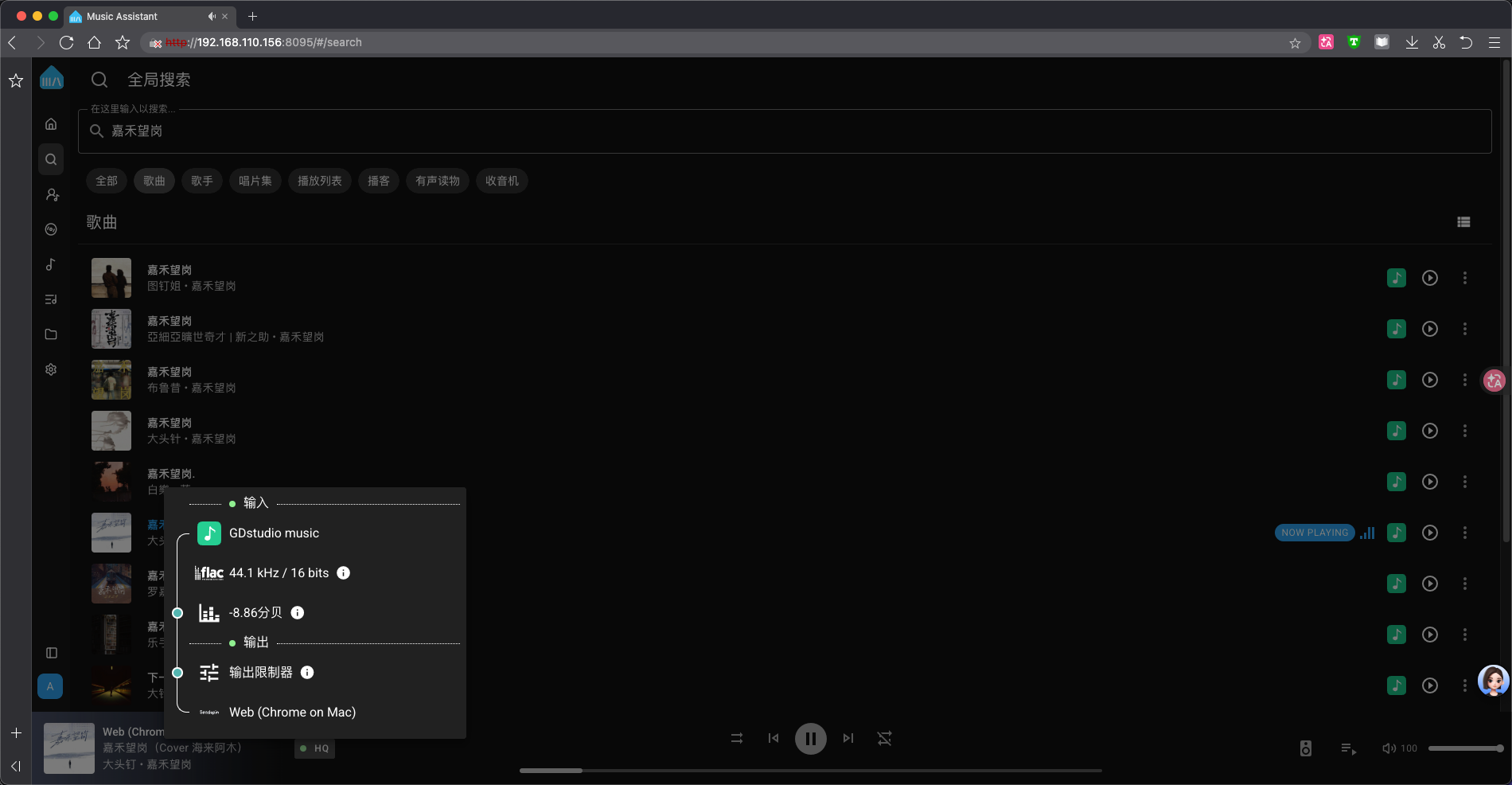Open the Playlists library in the sidebar
Image resolution: width=1512 pixels, height=785 pixels.
pos(51,299)
